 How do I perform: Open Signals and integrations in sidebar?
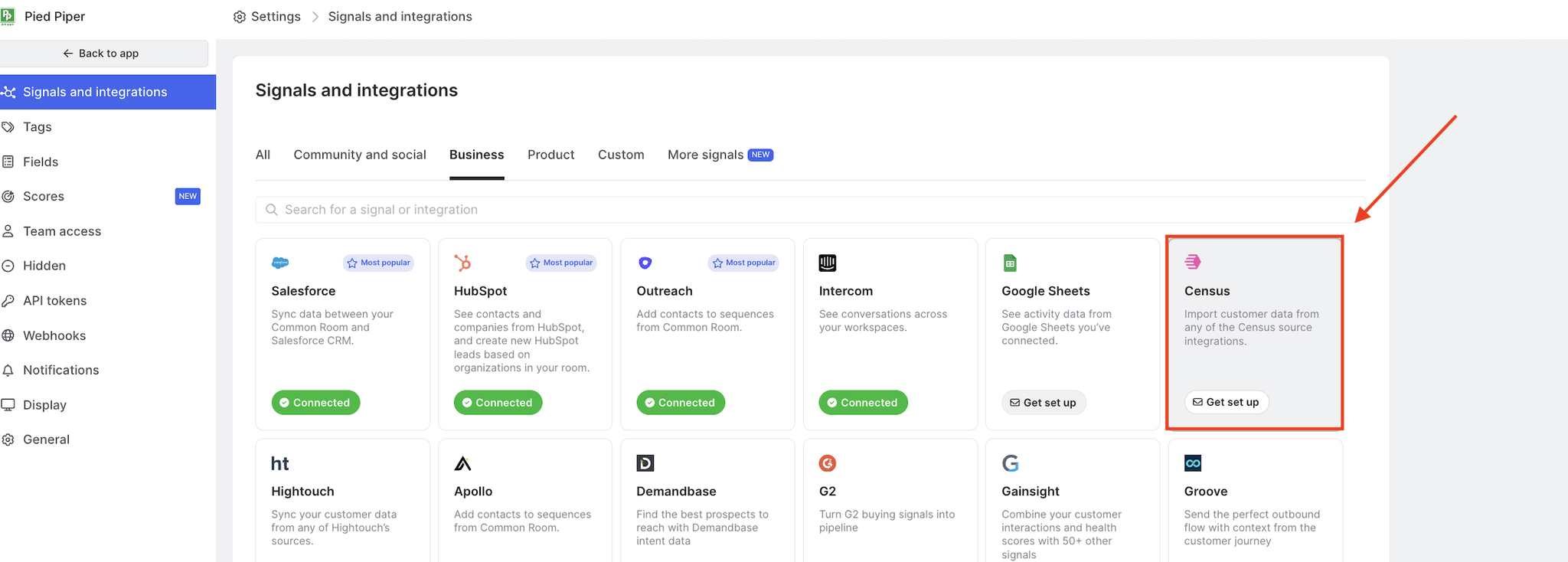click(106, 92)
